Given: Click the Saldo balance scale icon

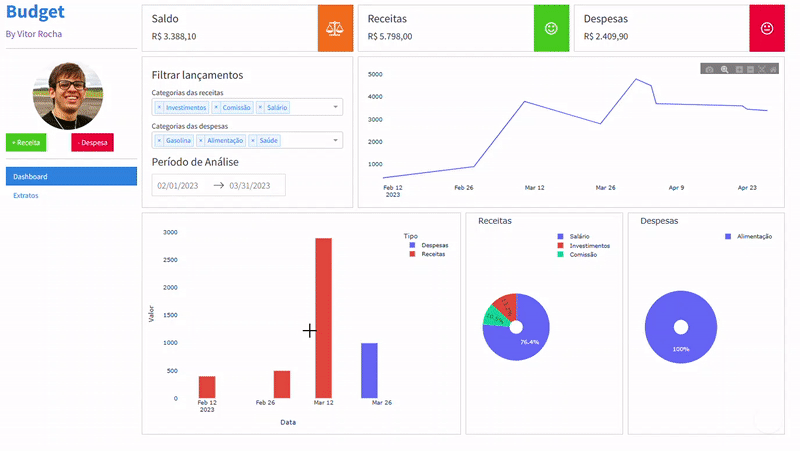Looking at the screenshot, I should click(335, 29).
